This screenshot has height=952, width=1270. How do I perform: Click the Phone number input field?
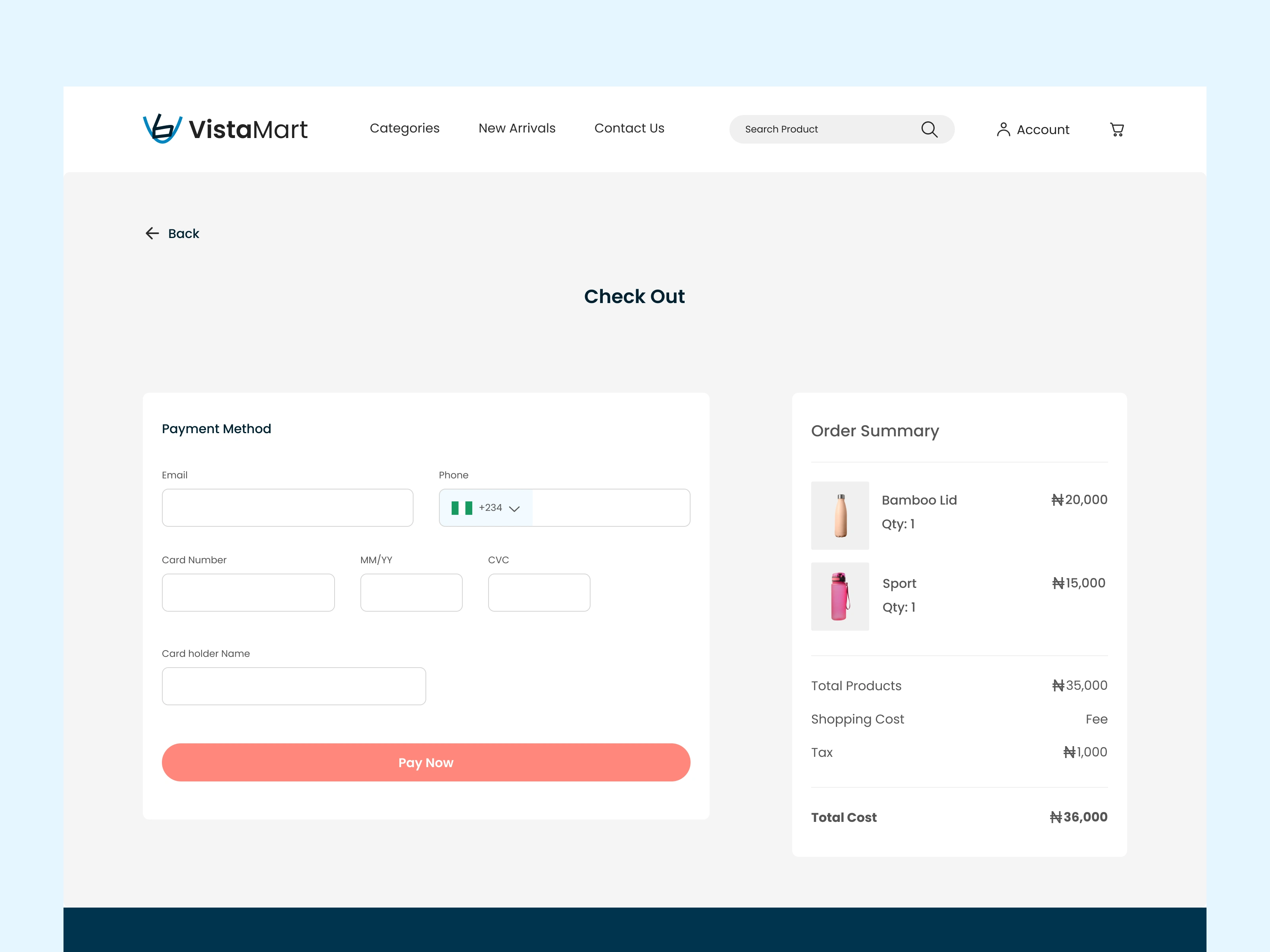(612, 508)
